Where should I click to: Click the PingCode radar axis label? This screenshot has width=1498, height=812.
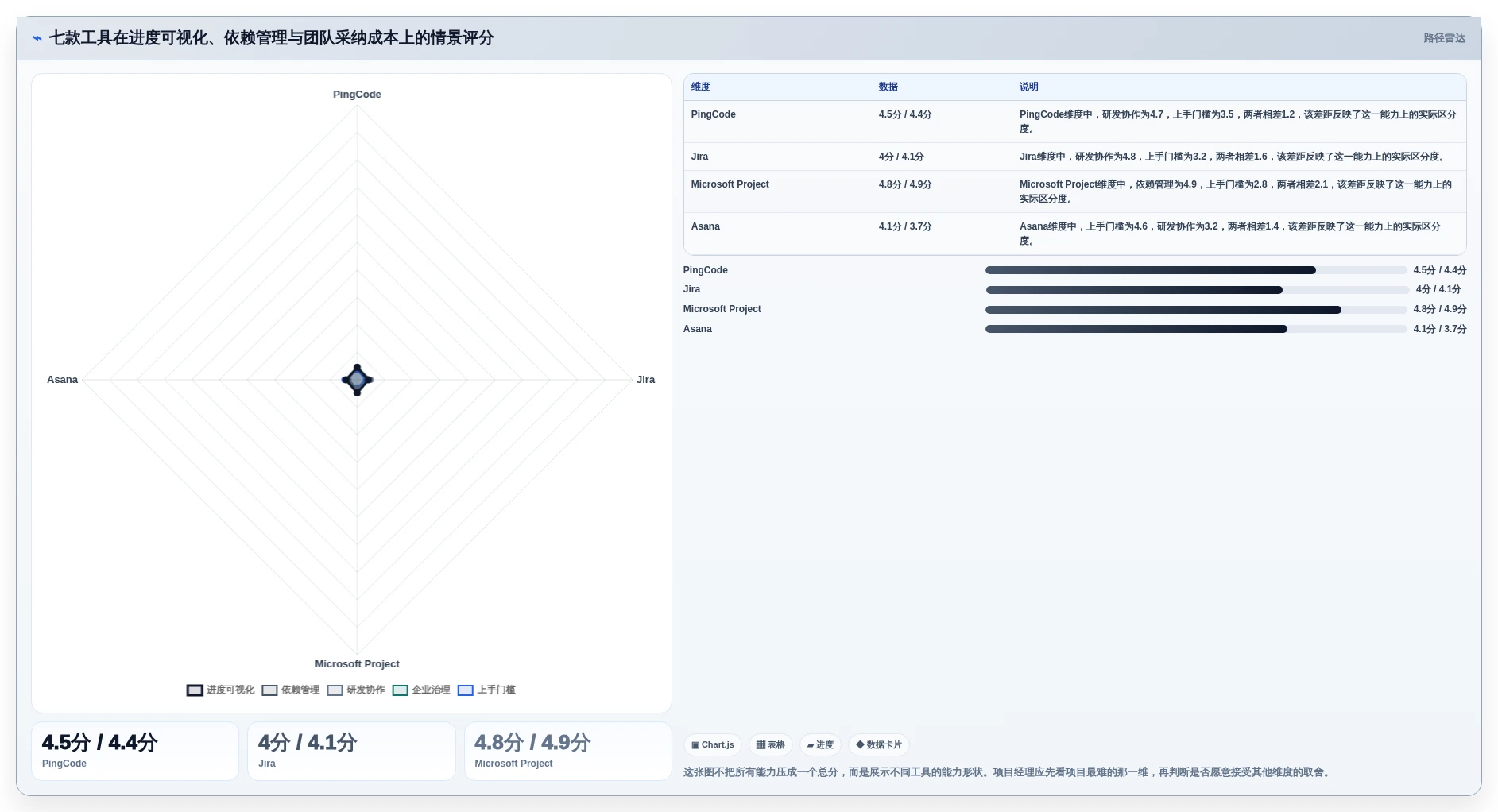tap(357, 95)
